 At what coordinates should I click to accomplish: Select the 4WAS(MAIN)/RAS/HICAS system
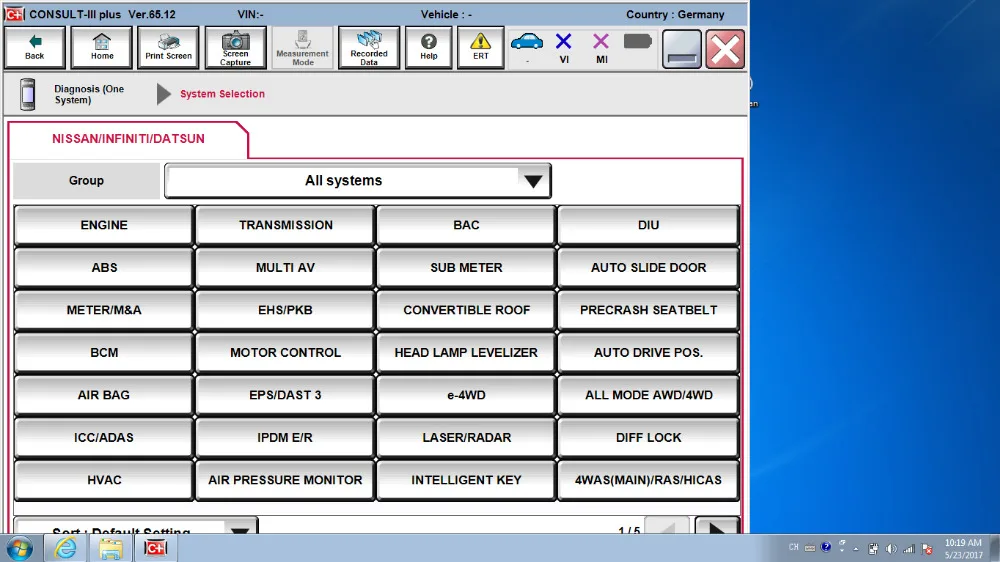pos(648,480)
